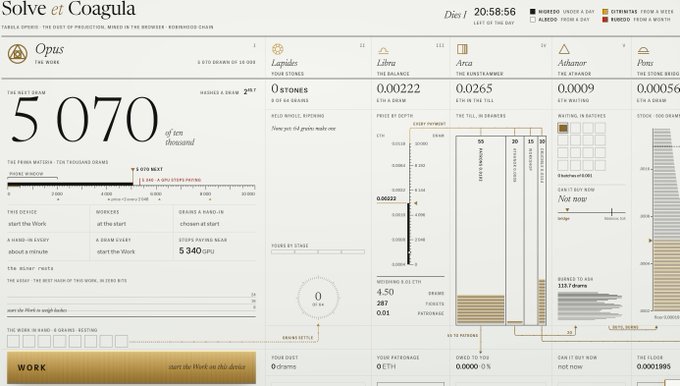Open the Lapides panel heading
The width and height of the screenshot is (680, 386).
(x=284, y=63)
